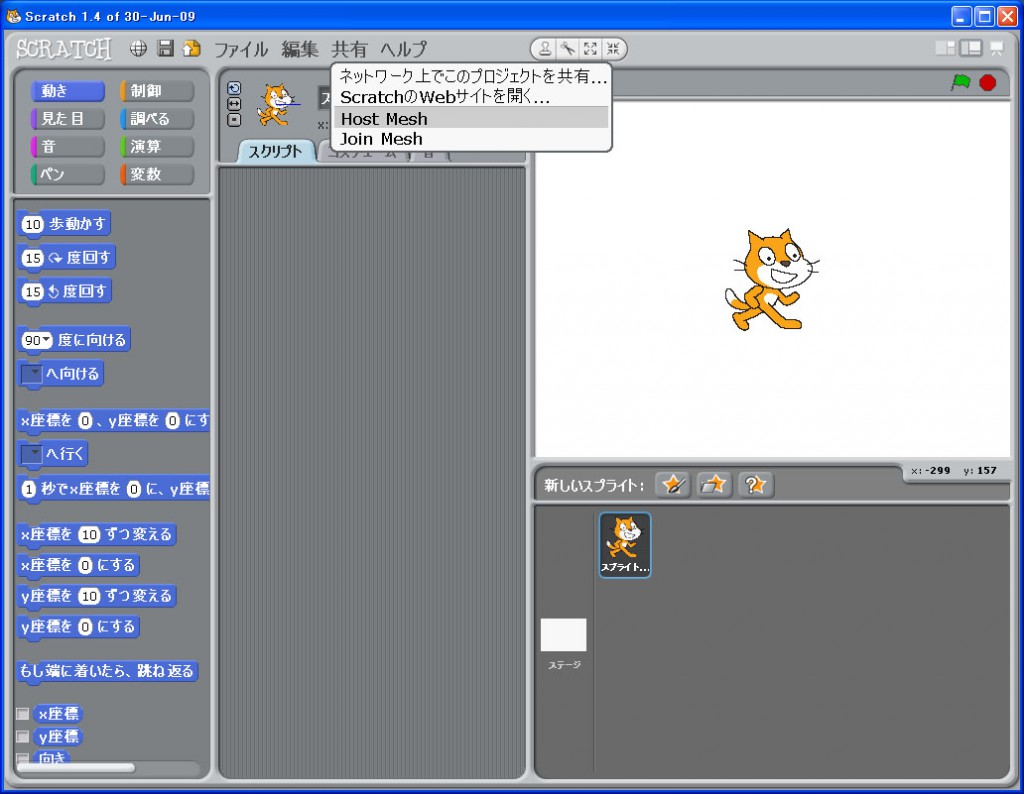
Task: Switch to the スクリプト tab
Action: click(275, 151)
